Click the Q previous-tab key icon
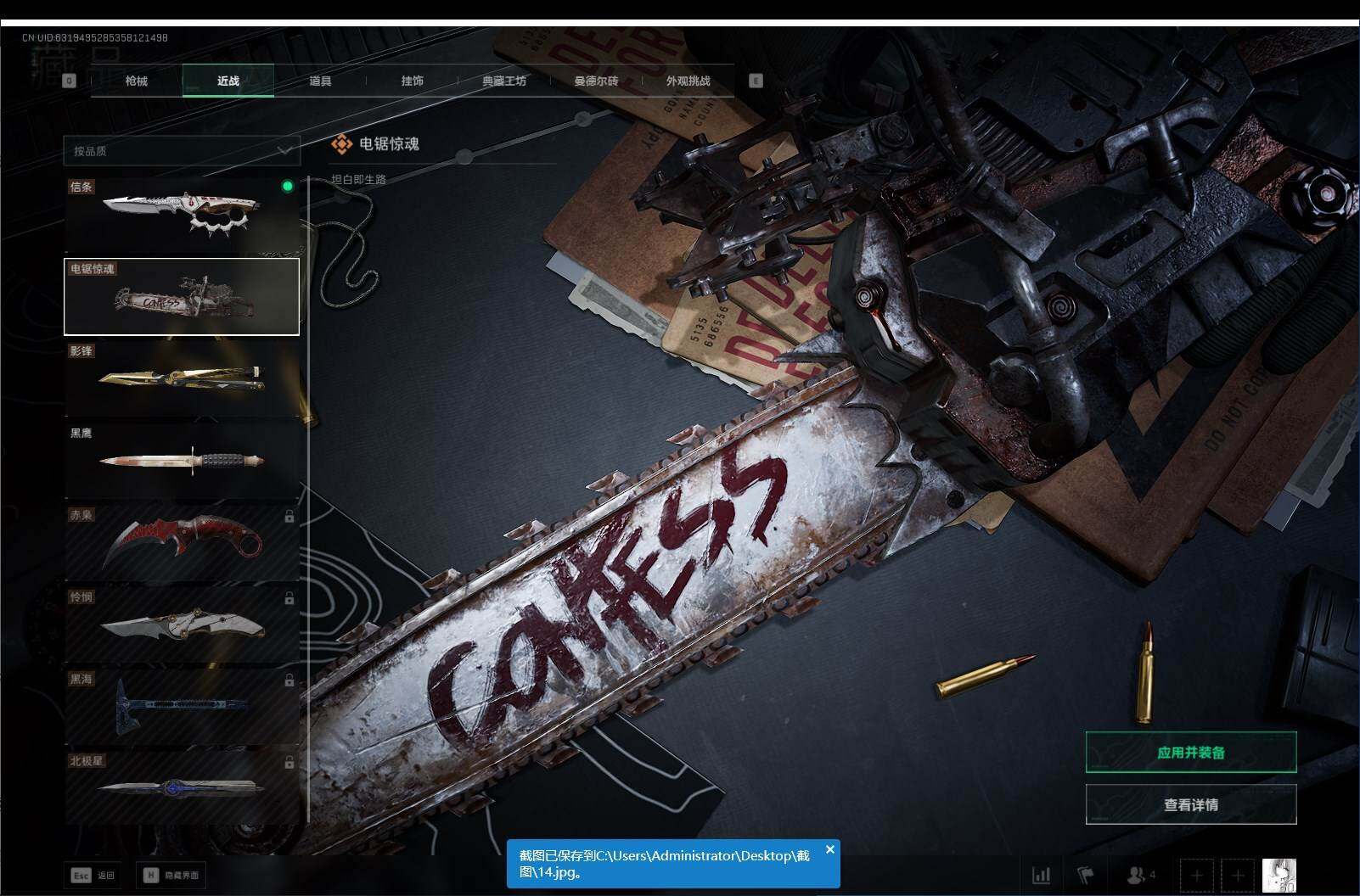The height and width of the screenshot is (896, 1360). tap(69, 81)
